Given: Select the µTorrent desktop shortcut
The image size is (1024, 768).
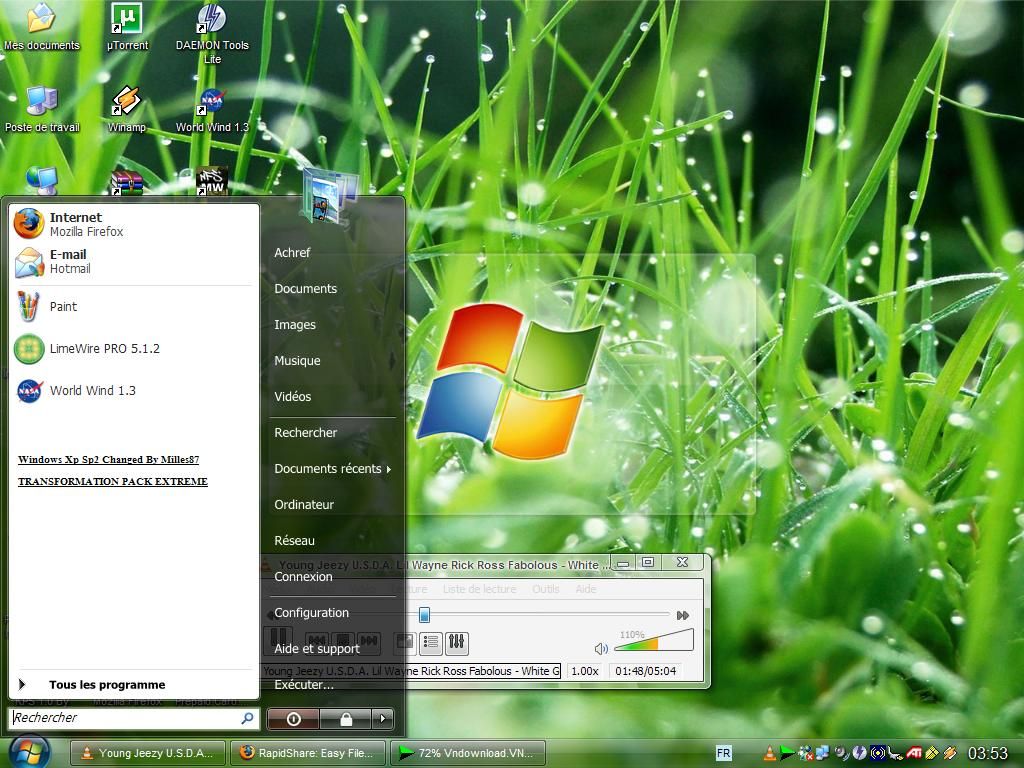Looking at the screenshot, I should pos(127,27).
